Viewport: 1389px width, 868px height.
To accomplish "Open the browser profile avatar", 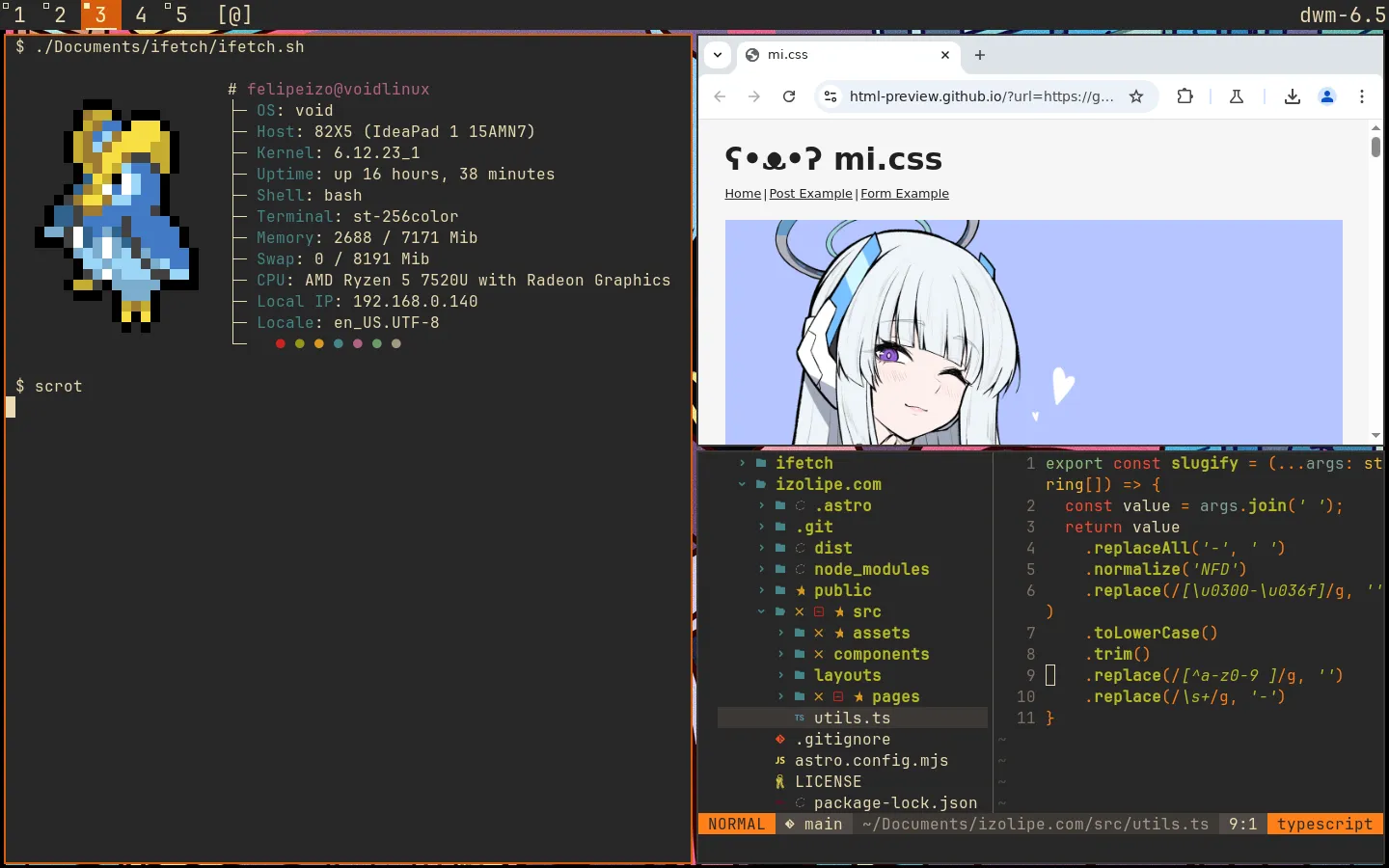I will [1327, 96].
